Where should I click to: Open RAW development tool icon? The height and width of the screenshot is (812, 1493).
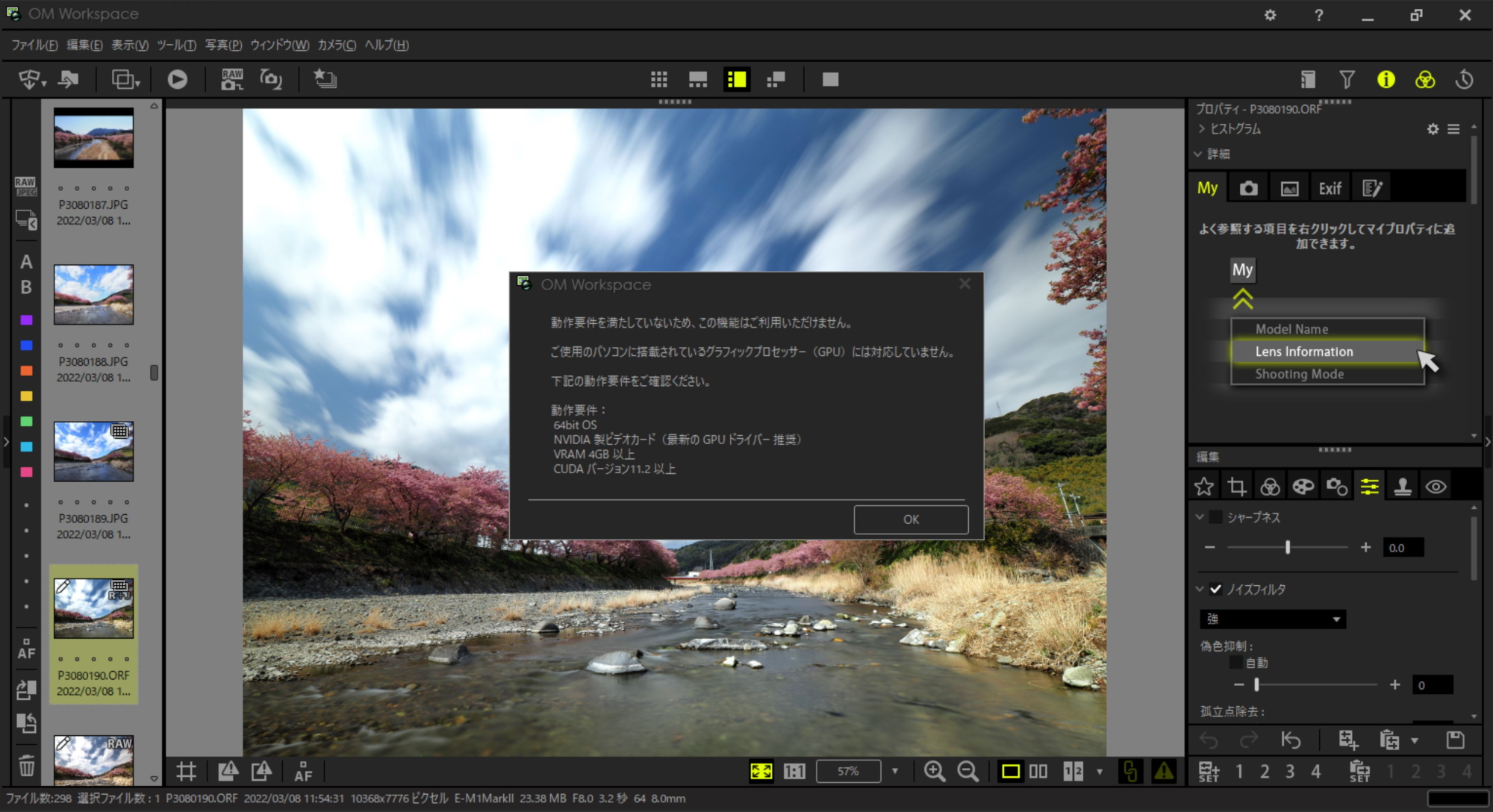(x=232, y=79)
